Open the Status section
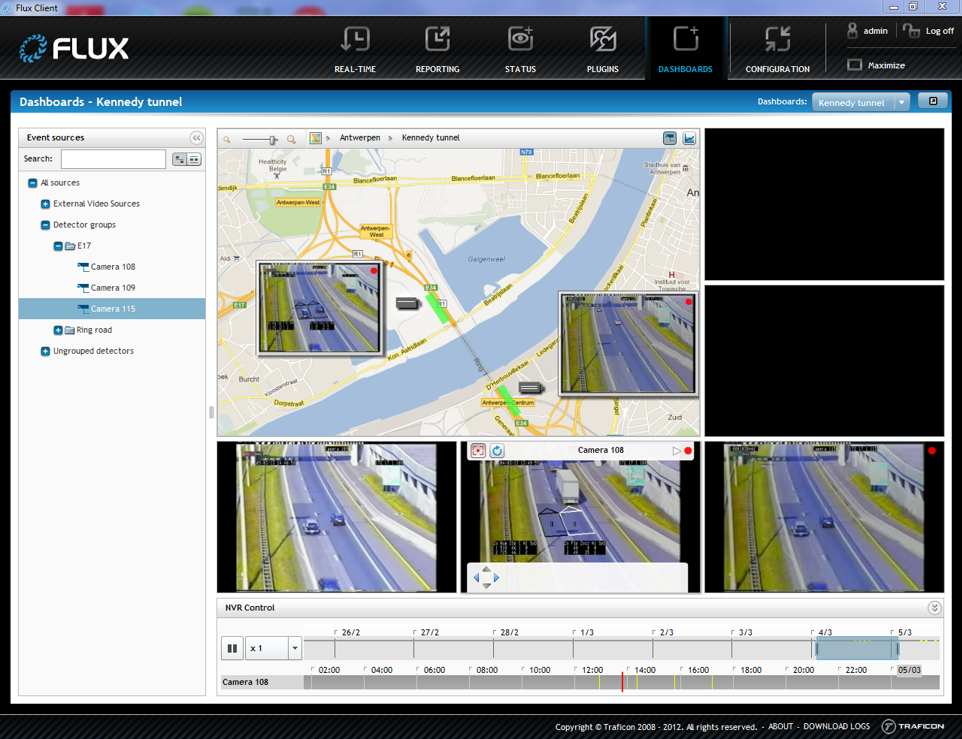The width and height of the screenshot is (962, 739). coord(520,49)
